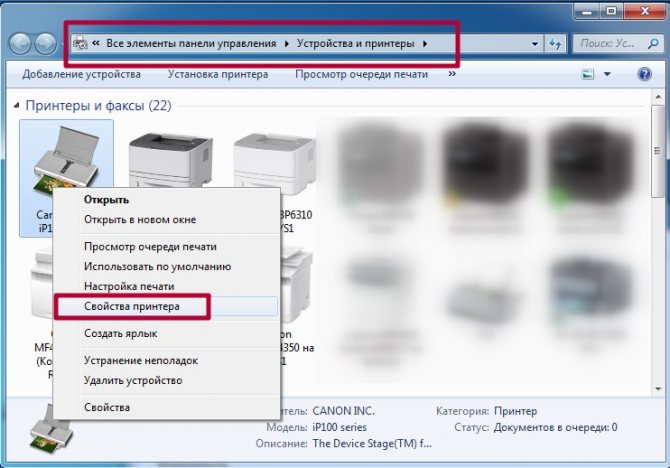Screen dimensions: 670x468
Task: Click the Forward navigation arrow button
Action: 46,44
